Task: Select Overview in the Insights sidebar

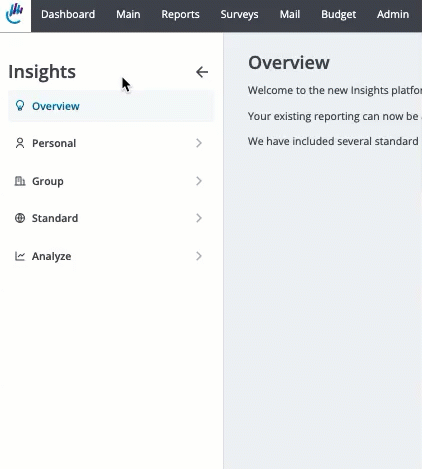Action: point(111,106)
